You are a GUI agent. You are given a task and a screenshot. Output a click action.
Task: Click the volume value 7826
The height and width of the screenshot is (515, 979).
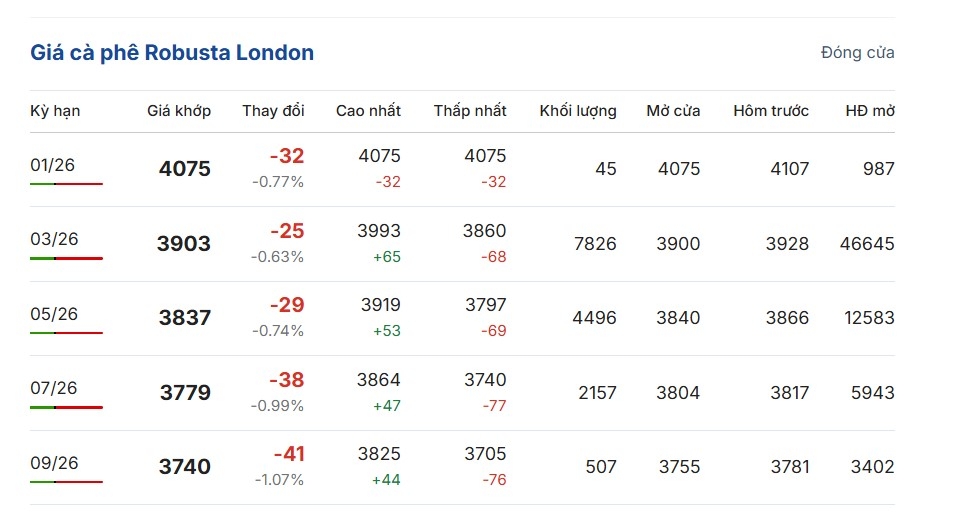pyautogui.click(x=595, y=244)
